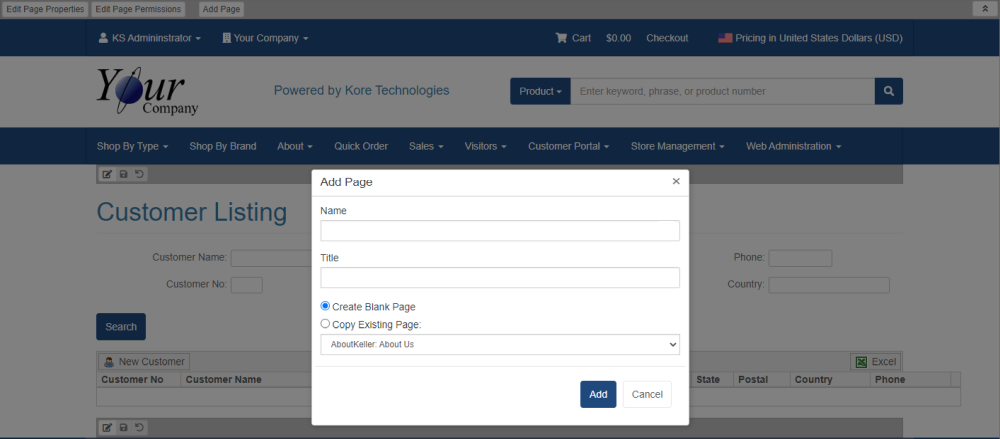
Task: Select the Copy Existing Page radio option
Action: (x=325, y=324)
